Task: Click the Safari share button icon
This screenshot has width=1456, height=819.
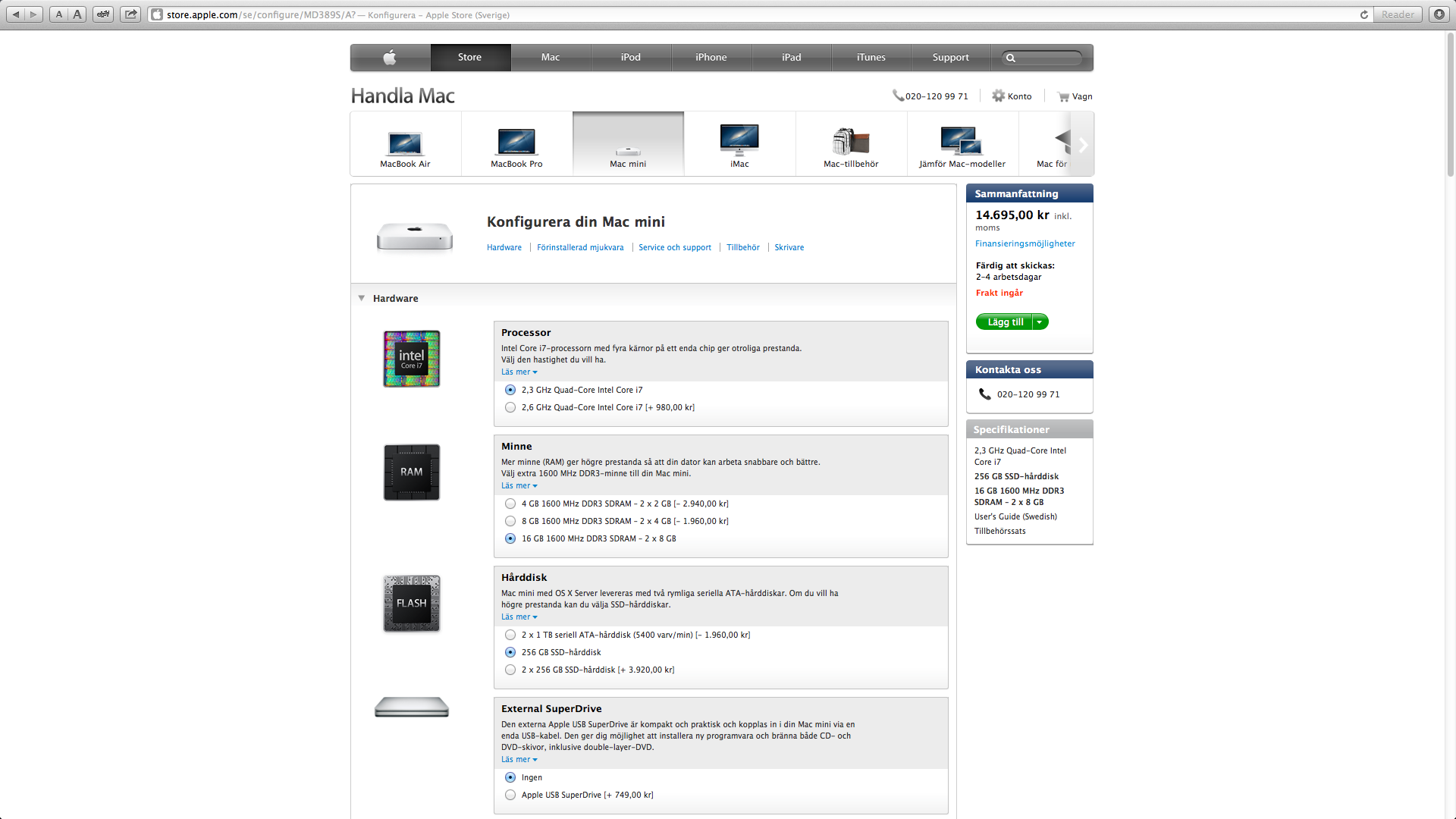Action: click(x=131, y=14)
